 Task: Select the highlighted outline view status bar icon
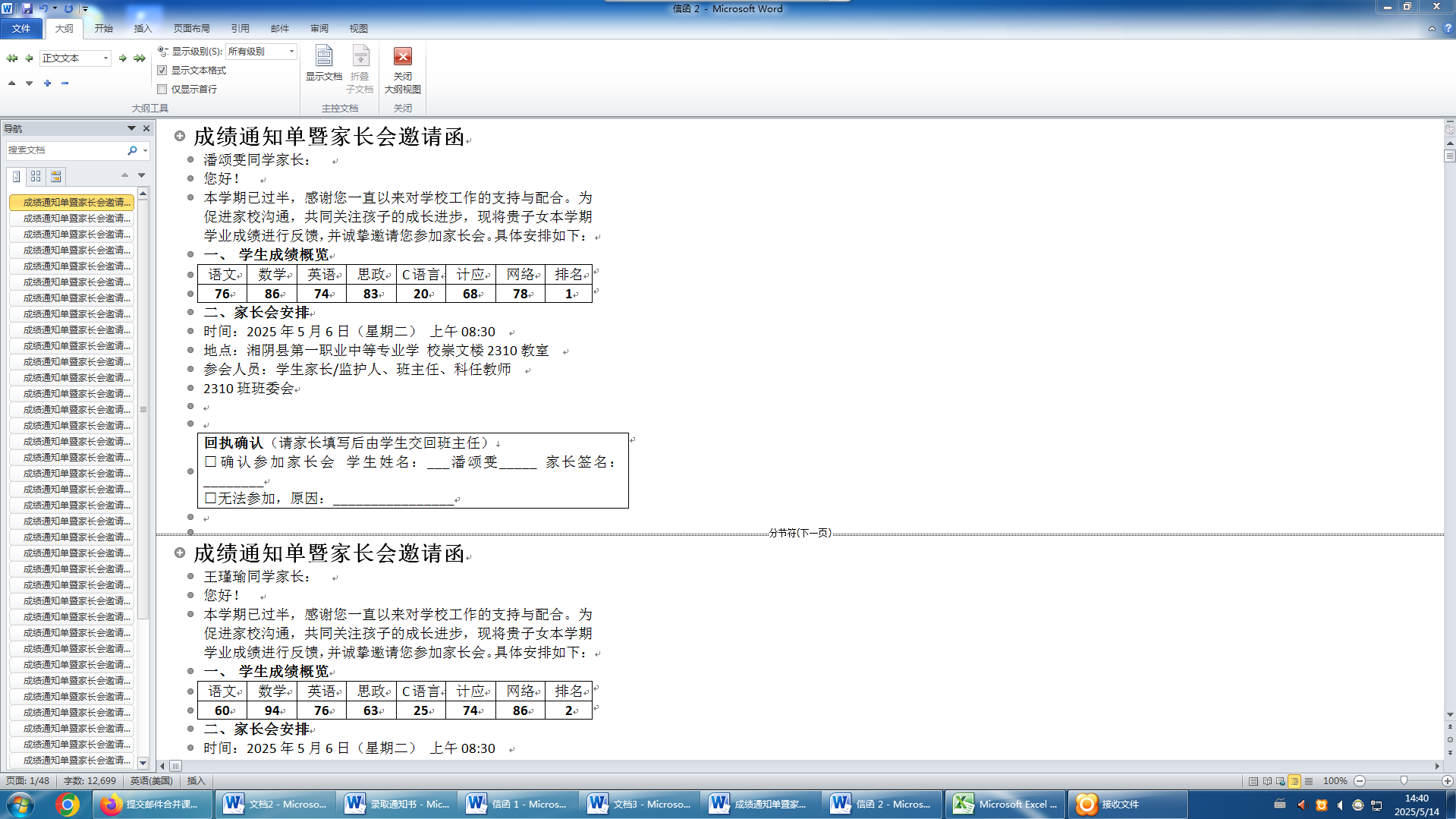[1294, 781]
